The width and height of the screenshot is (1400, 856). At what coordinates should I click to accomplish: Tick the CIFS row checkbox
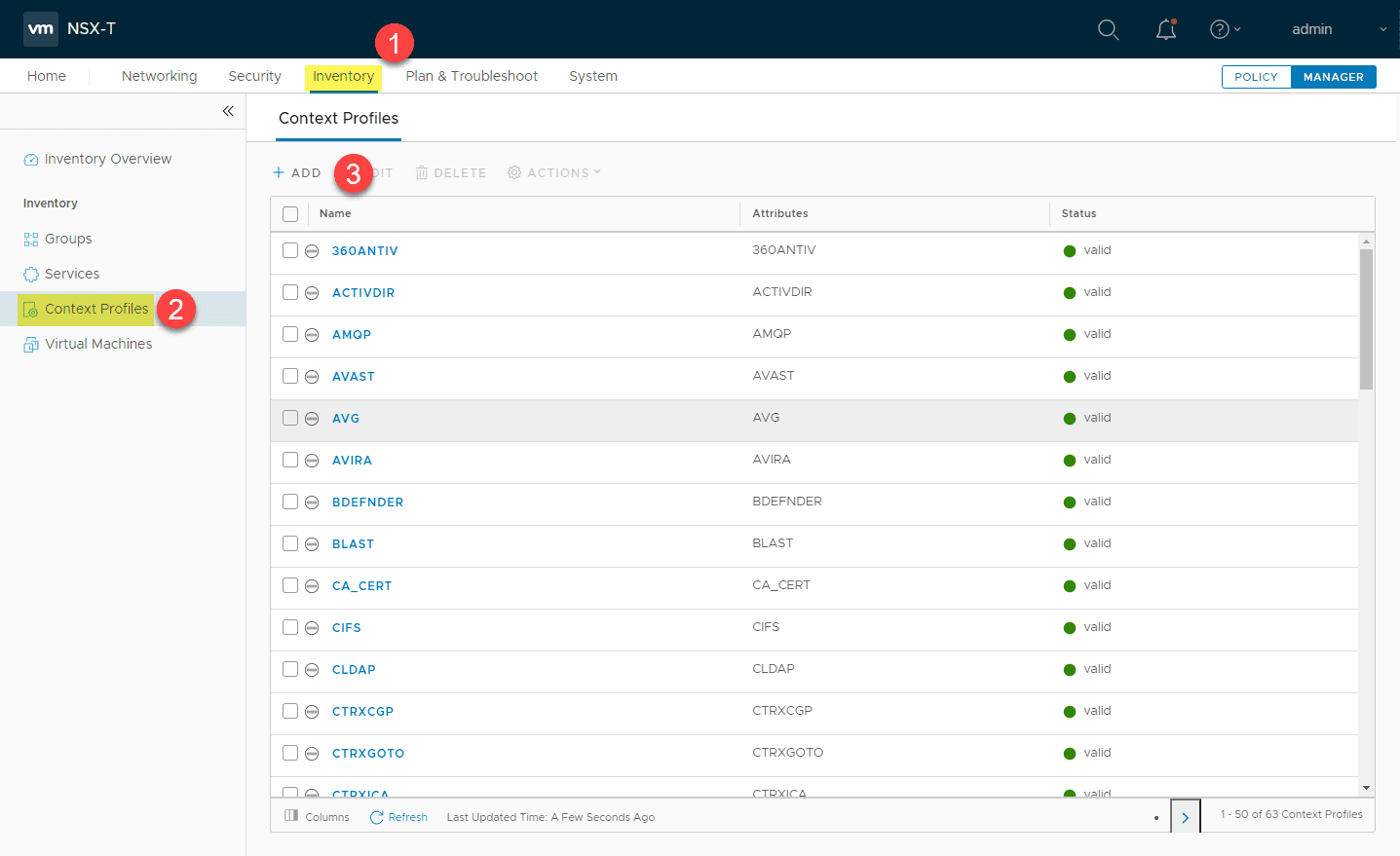click(x=290, y=627)
